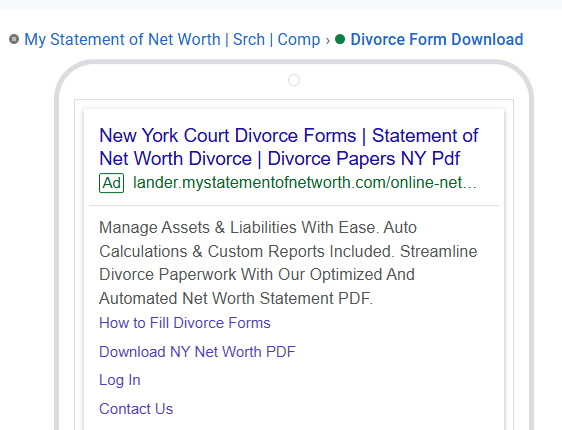Open My Statement of Net Worth campaign breadcrumb

(x=172, y=40)
